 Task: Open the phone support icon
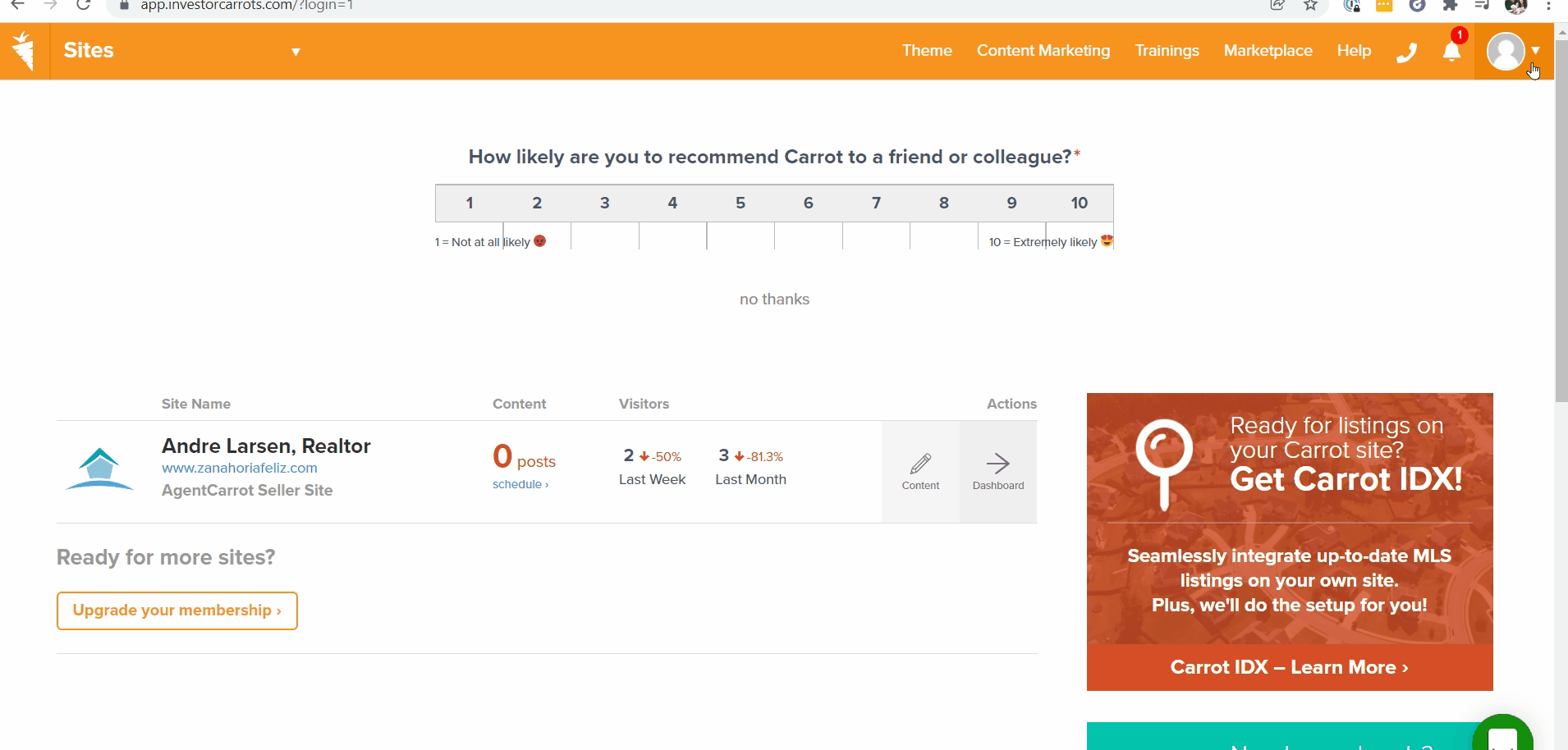(x=1406, y=53)
